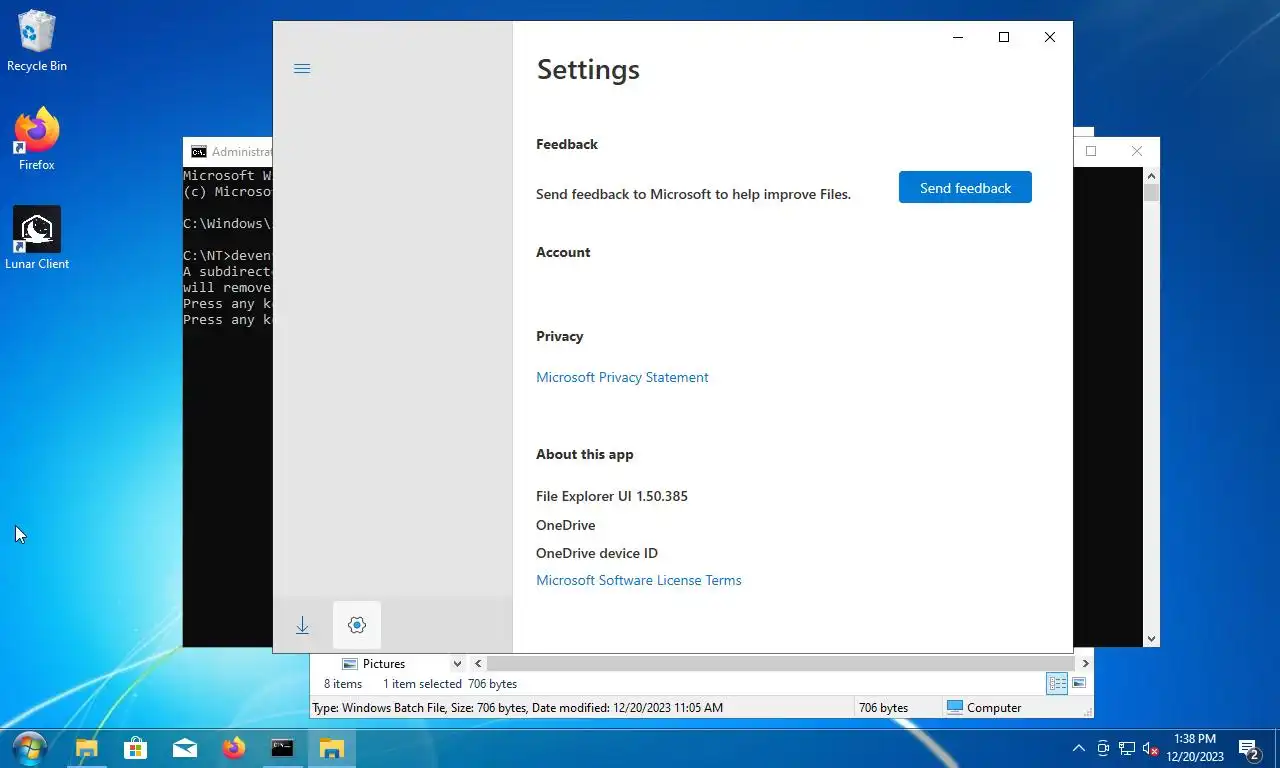
Task: Launch Firefox from the desktop shortcut
Action: [x=37, y=139]
